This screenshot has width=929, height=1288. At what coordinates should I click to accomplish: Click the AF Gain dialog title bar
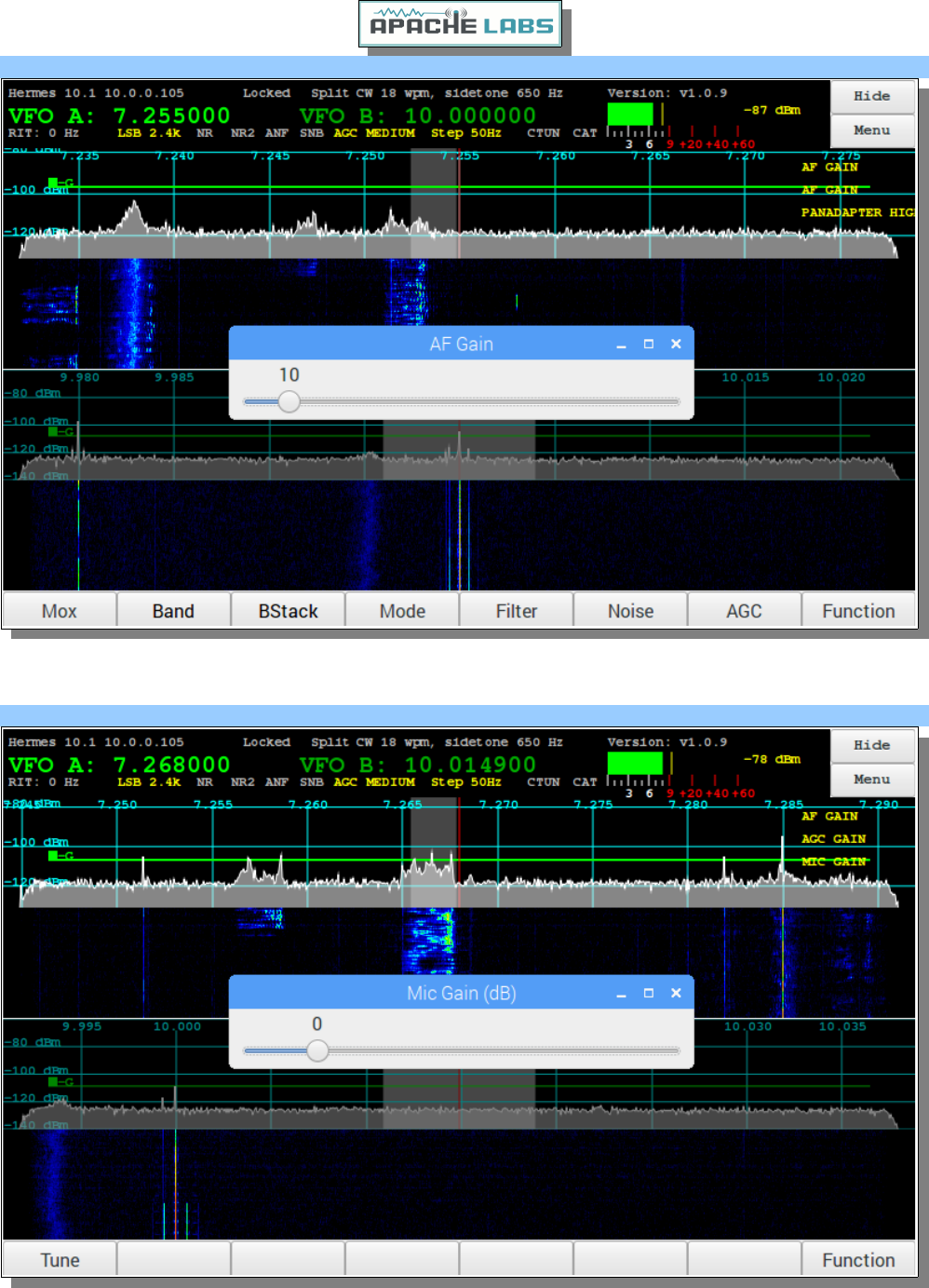pyautogui.click(x=462, y=344)
